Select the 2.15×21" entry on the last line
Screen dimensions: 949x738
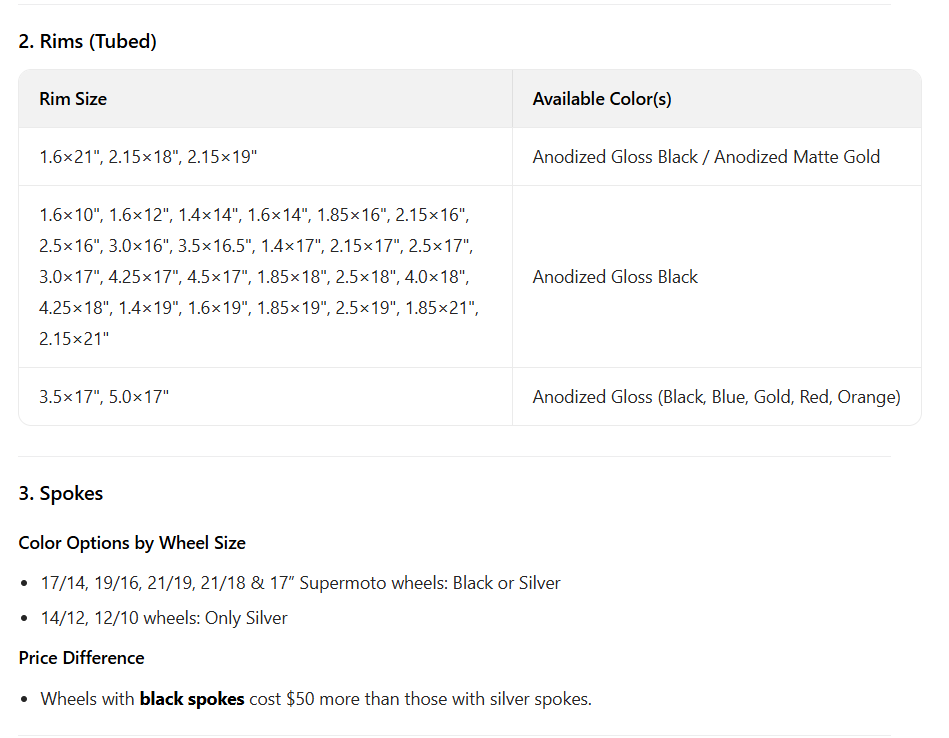[74, 339]
